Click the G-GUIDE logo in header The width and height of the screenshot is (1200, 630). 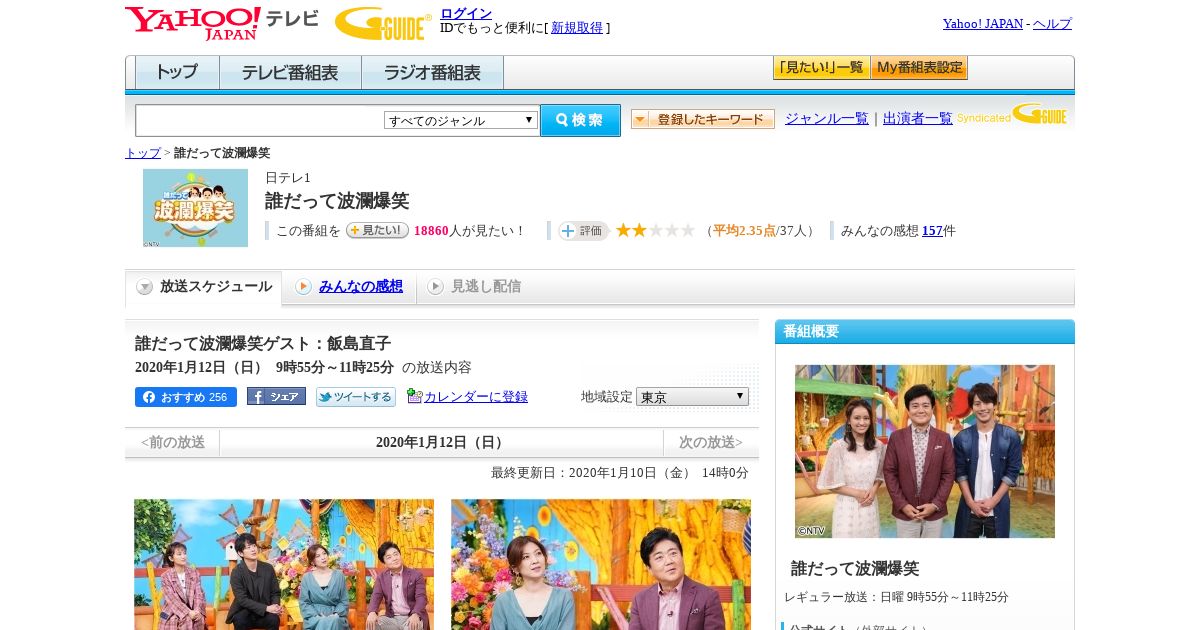383,23
